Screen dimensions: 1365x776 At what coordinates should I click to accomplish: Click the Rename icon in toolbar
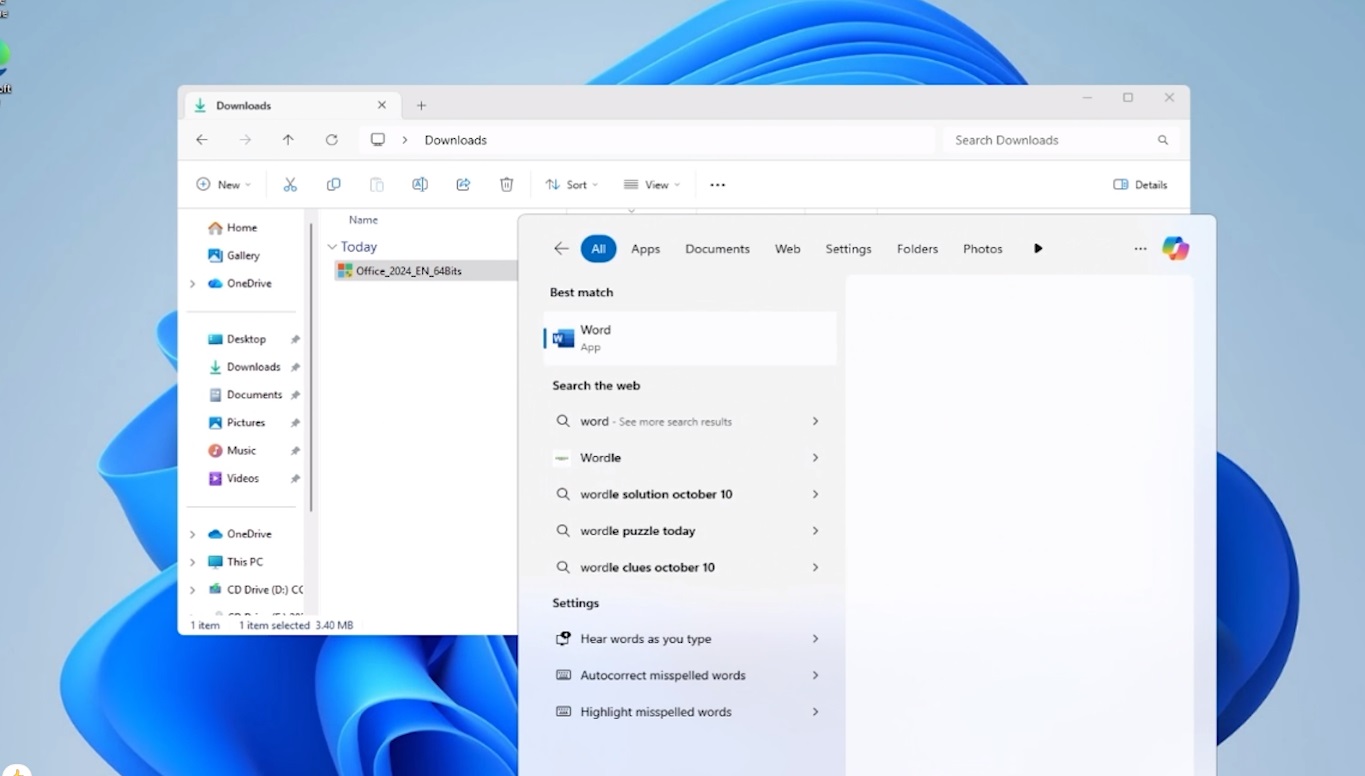point(420,185)
